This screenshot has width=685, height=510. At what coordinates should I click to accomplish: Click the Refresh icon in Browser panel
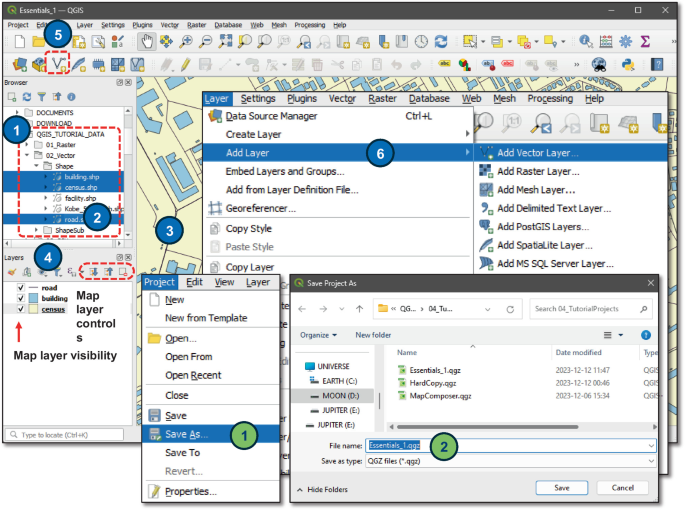tap(27, 97)
